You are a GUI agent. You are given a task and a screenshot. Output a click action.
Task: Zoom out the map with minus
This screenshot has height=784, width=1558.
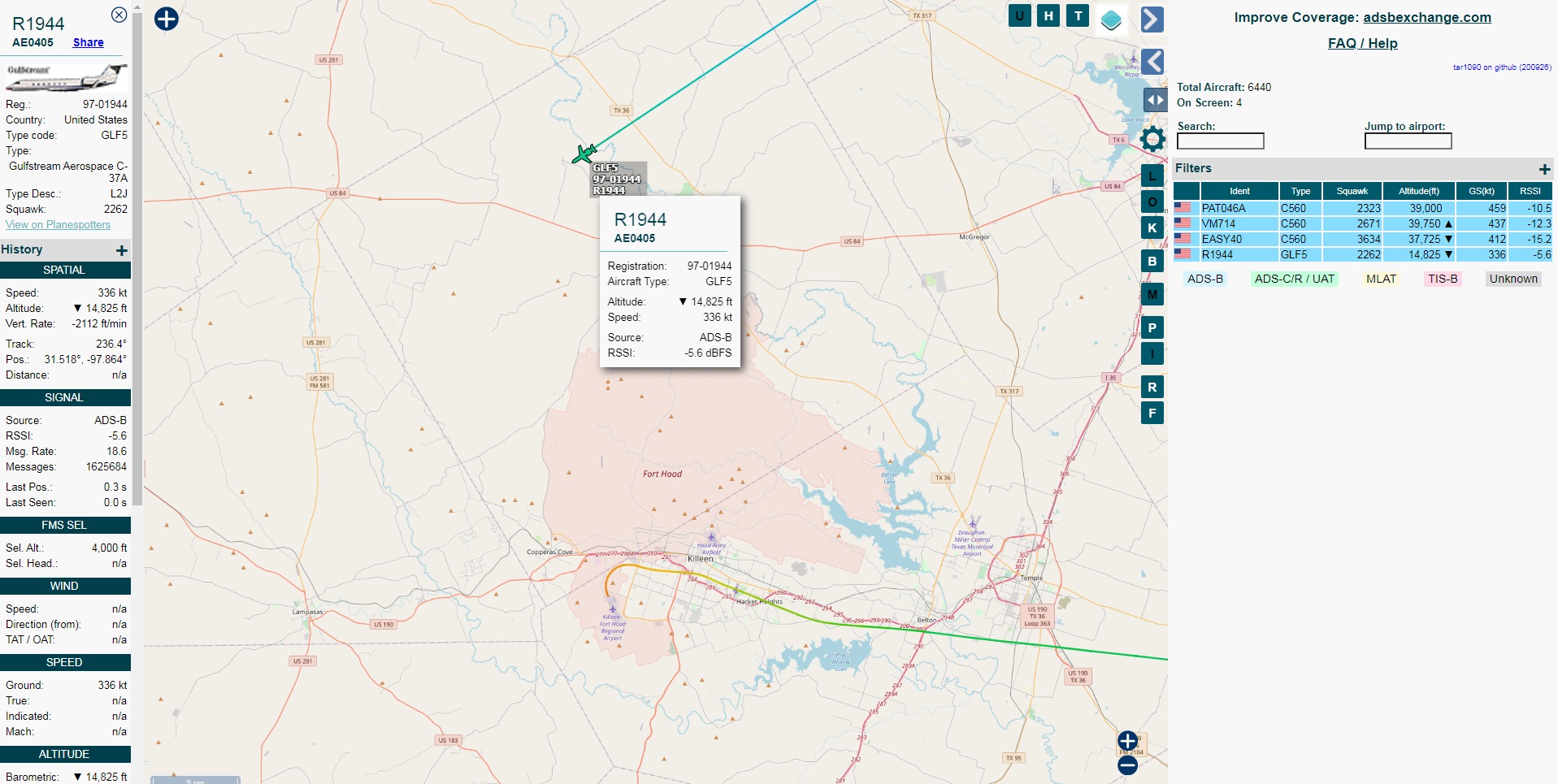tap(1127, 765)
